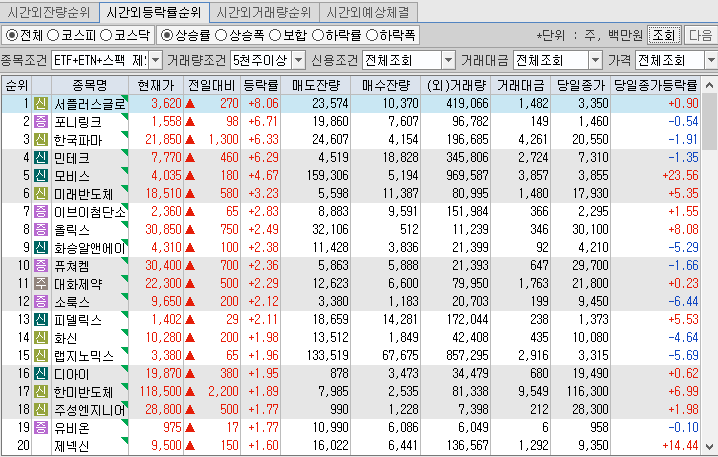718x457 pixels.
Task: Select the 상승률 radio button
Action: 167,35
